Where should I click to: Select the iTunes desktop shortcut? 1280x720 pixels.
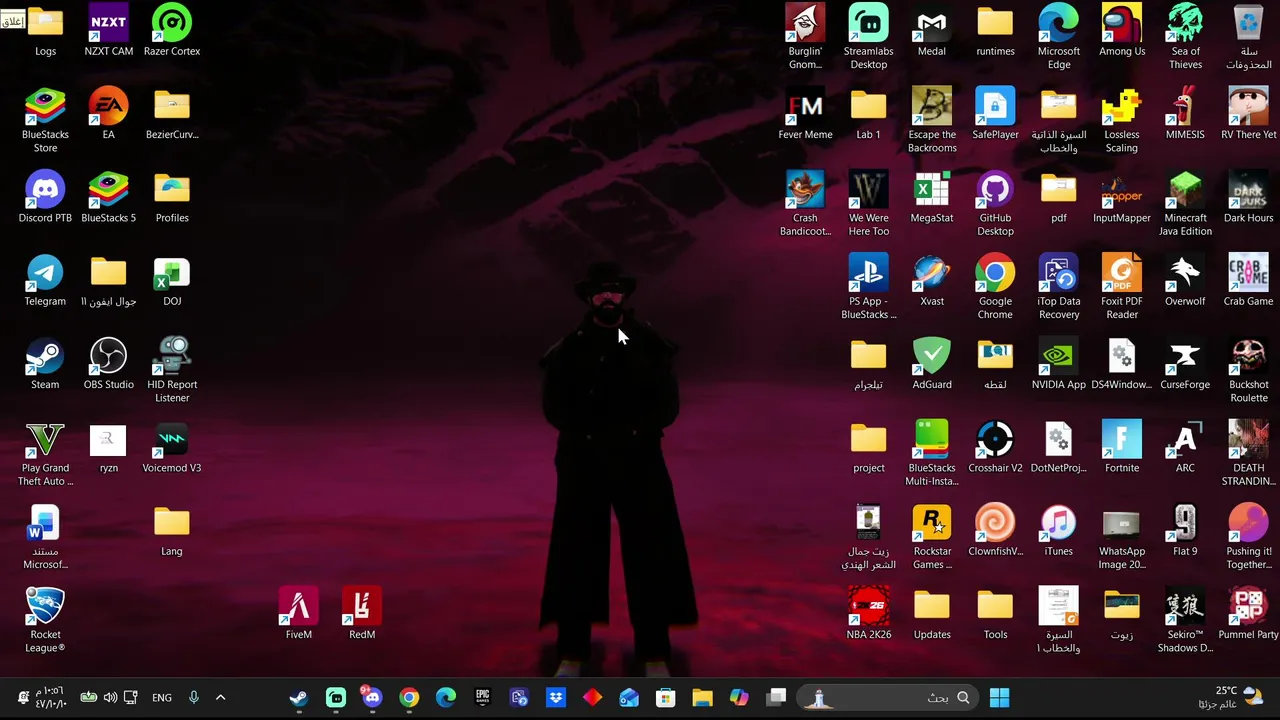[1058, 531]
